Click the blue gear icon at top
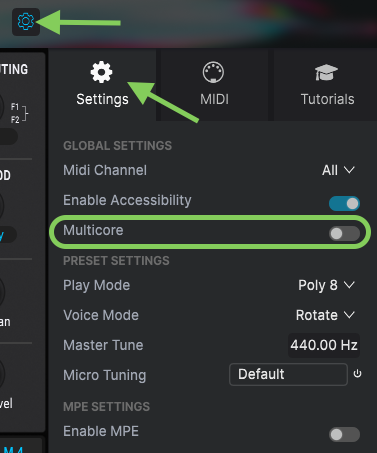 (26, 22)
